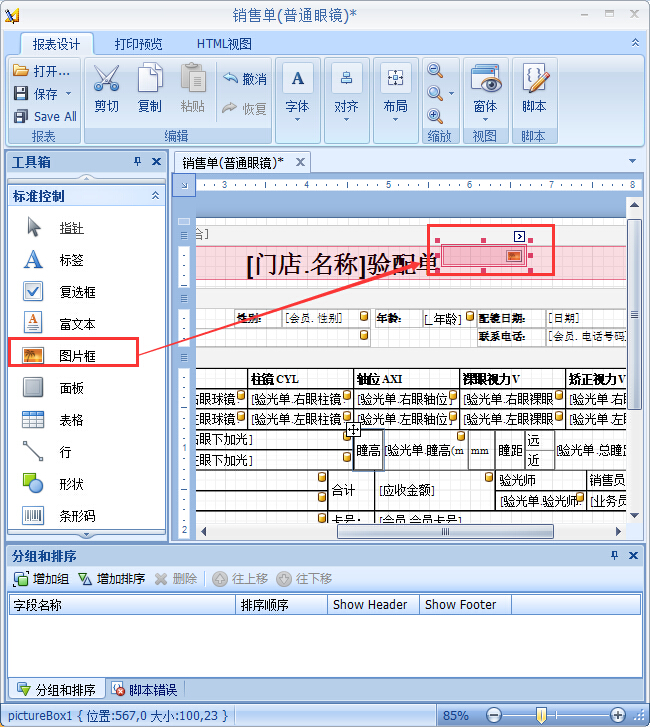Switch to the Script Errors (脚本错误) tab
The height and width of the screenshot is (727, 650).
pyautogui.click(x=146, y=689)
